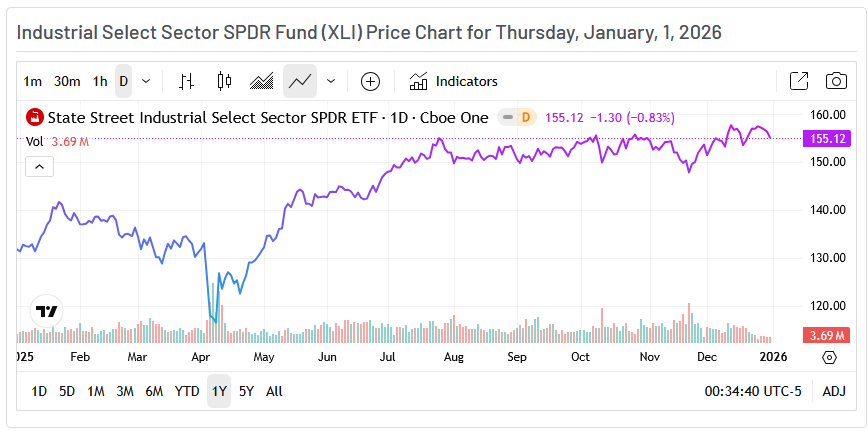
Task: Switch the interval to 1m
Action: tap(33, 81)
